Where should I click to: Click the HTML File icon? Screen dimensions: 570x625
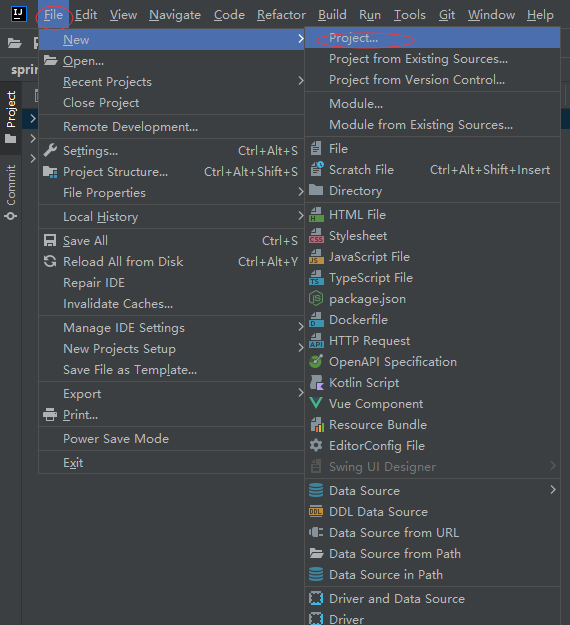click(316, 215)
